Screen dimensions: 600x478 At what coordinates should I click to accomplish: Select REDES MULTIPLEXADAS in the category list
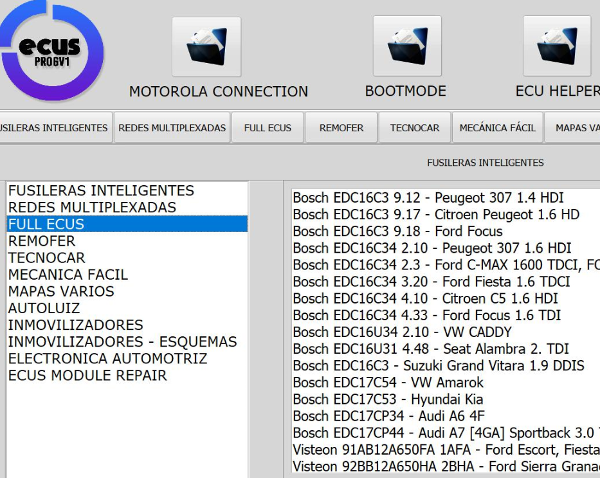[127, 207]
